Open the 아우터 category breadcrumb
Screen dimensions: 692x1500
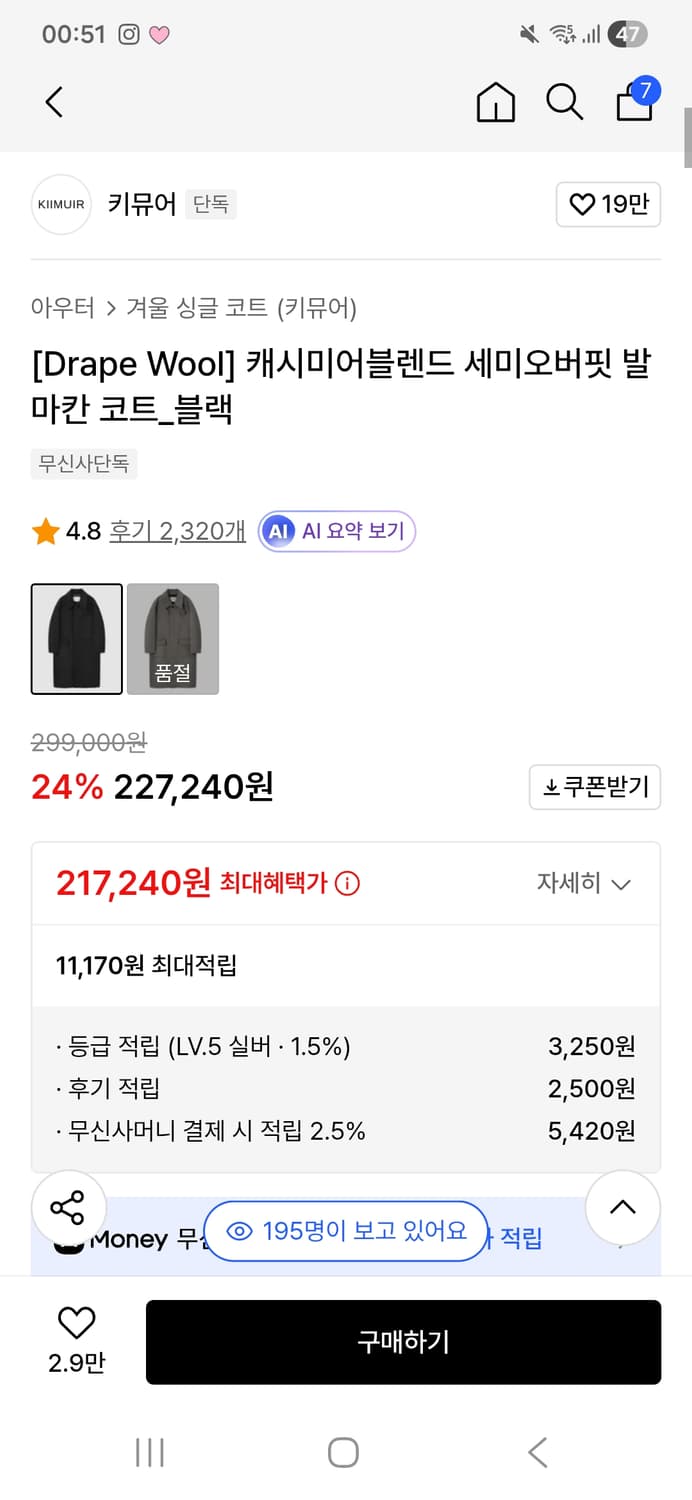[56, 308]
